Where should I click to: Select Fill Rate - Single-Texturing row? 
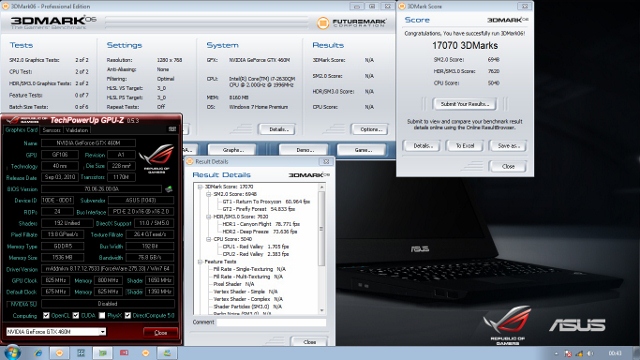pyautogui.click(x=249, y=269)
